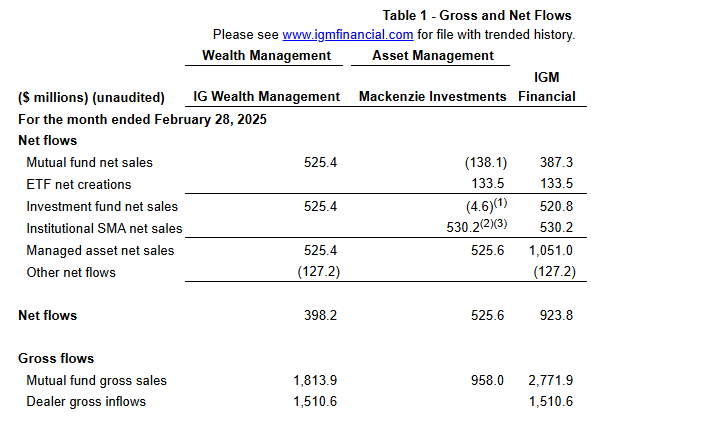Select the Mackenzie mutual fund net sales value (138.1)

481,162
